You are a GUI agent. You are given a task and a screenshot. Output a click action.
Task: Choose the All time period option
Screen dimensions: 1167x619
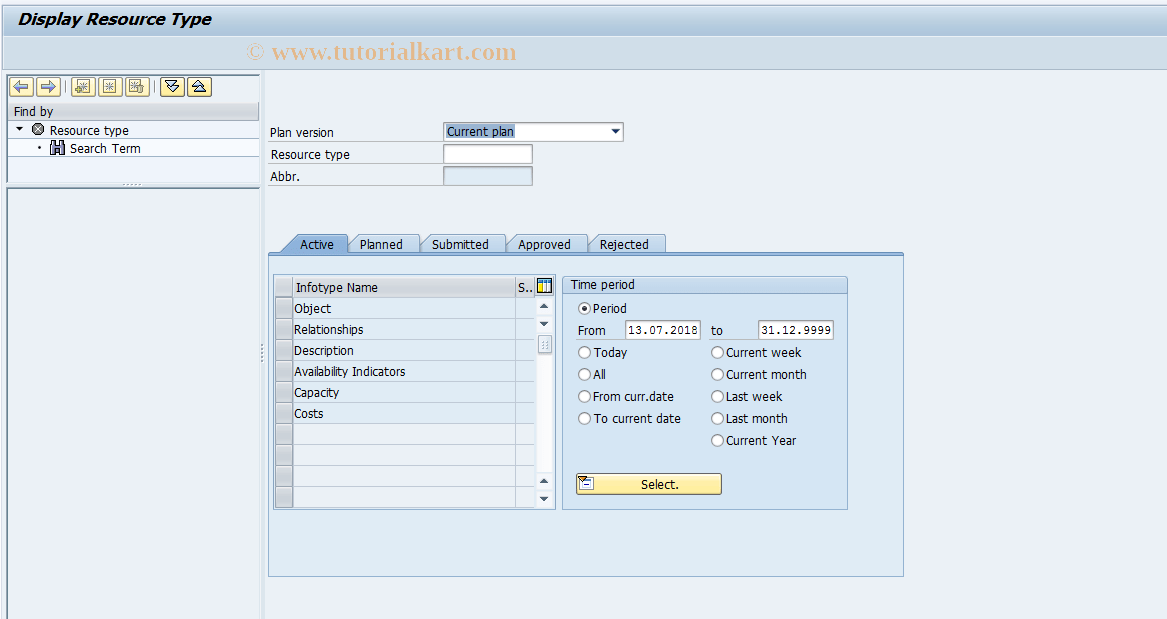tap(584, 374)
